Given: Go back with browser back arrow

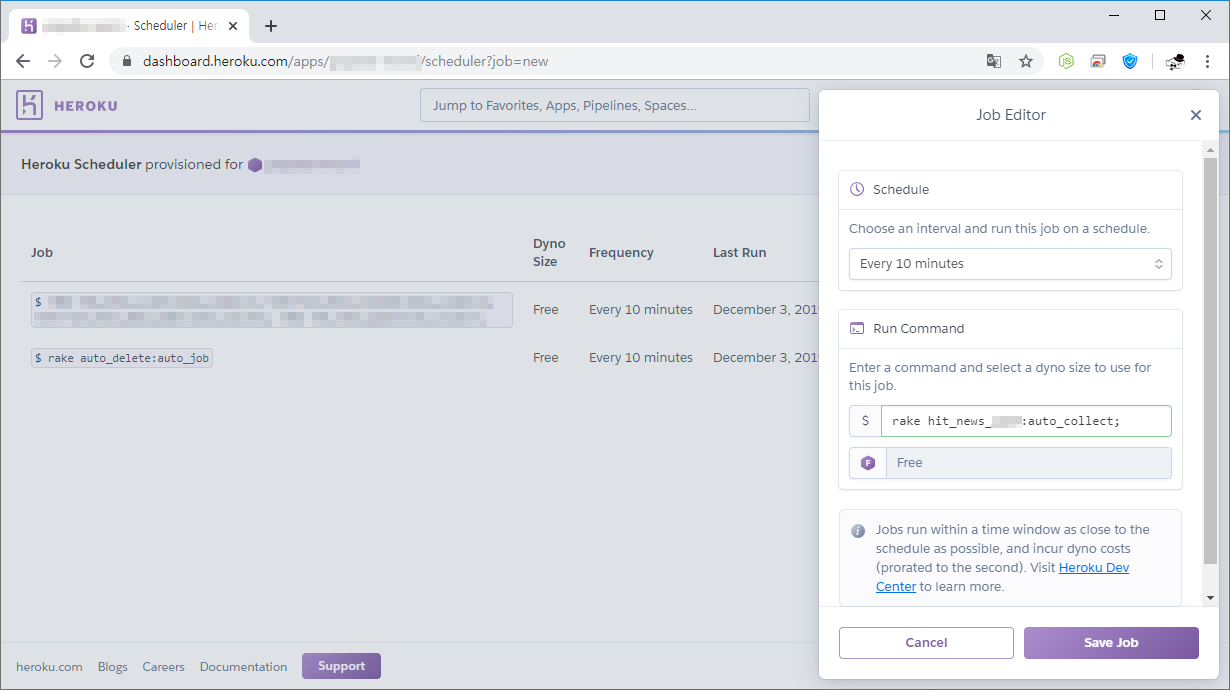Looking at the screenshot, I should click(x=23, y=61).
